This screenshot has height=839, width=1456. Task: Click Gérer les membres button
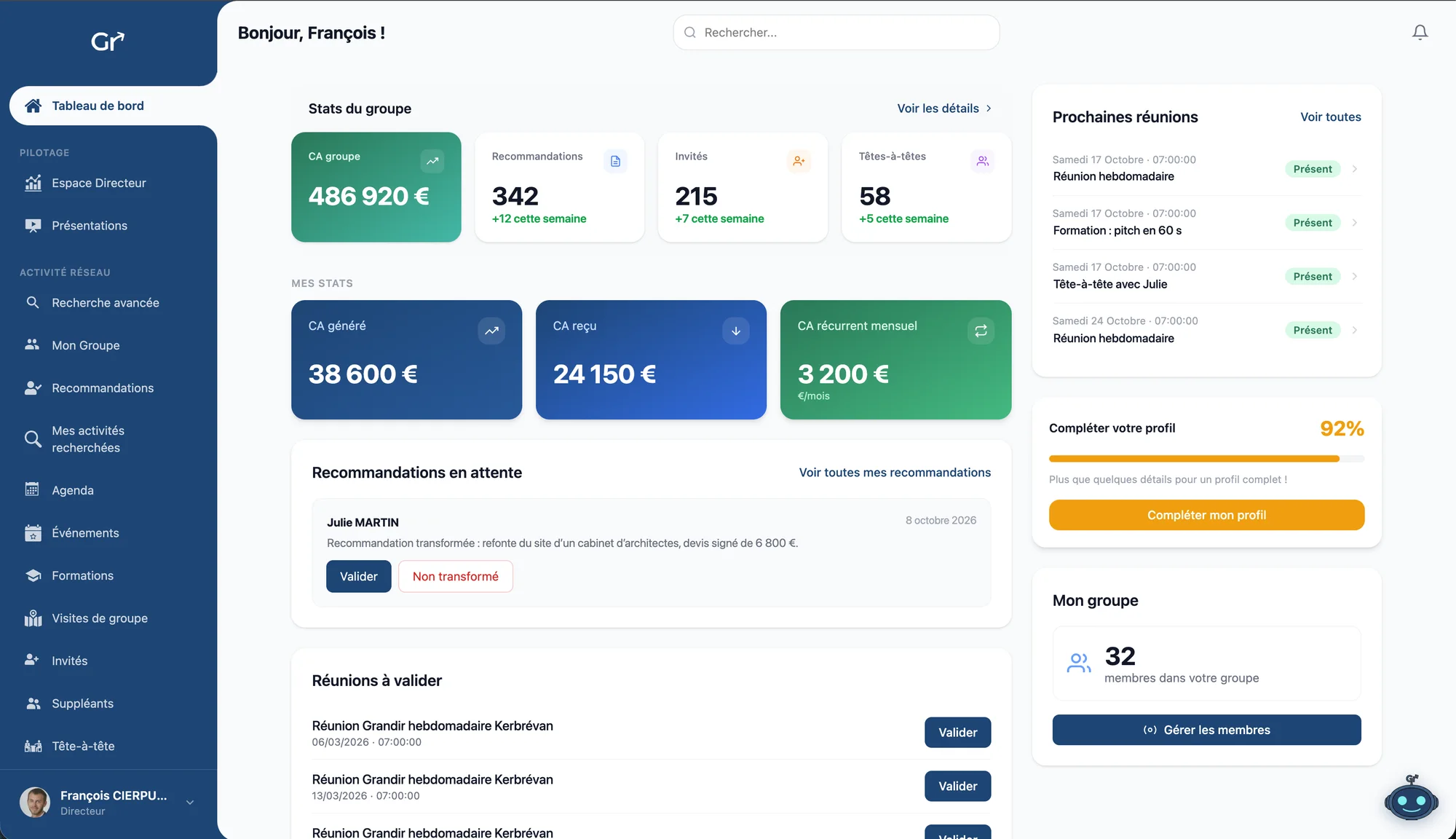click(x=1207, y=730)
